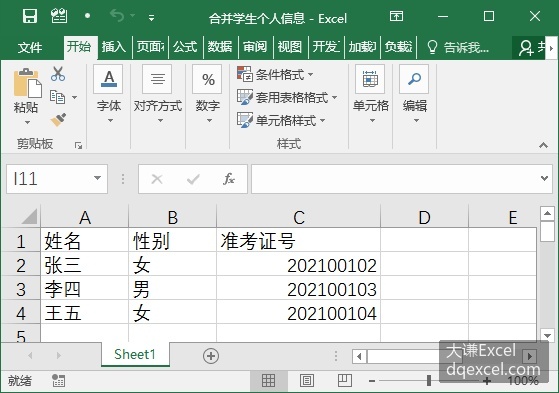Click cell containing 张三
Screen dimensions: 559x393
(84, 265)
